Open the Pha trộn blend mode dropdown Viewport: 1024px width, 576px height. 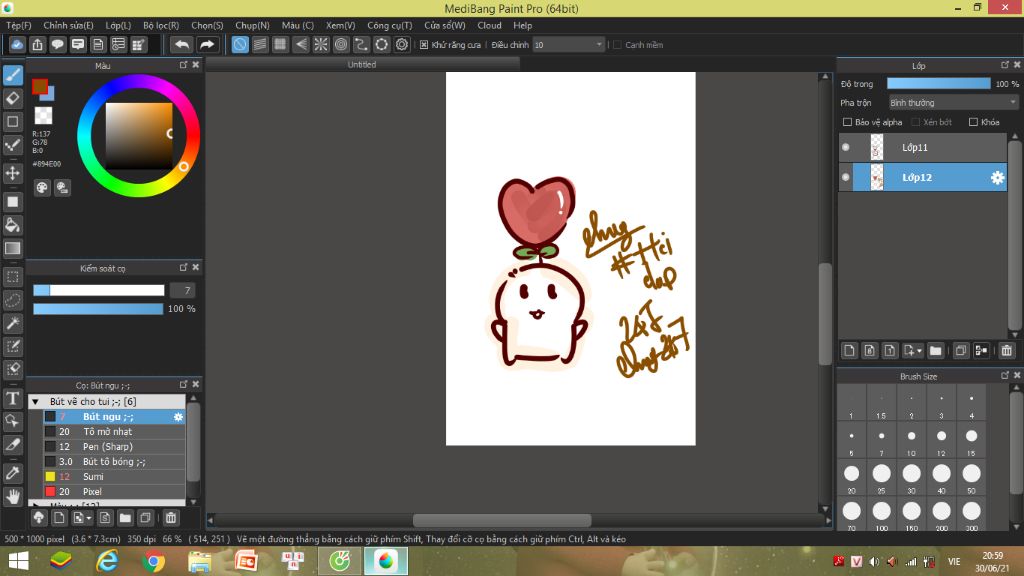(x=953, y=103)
